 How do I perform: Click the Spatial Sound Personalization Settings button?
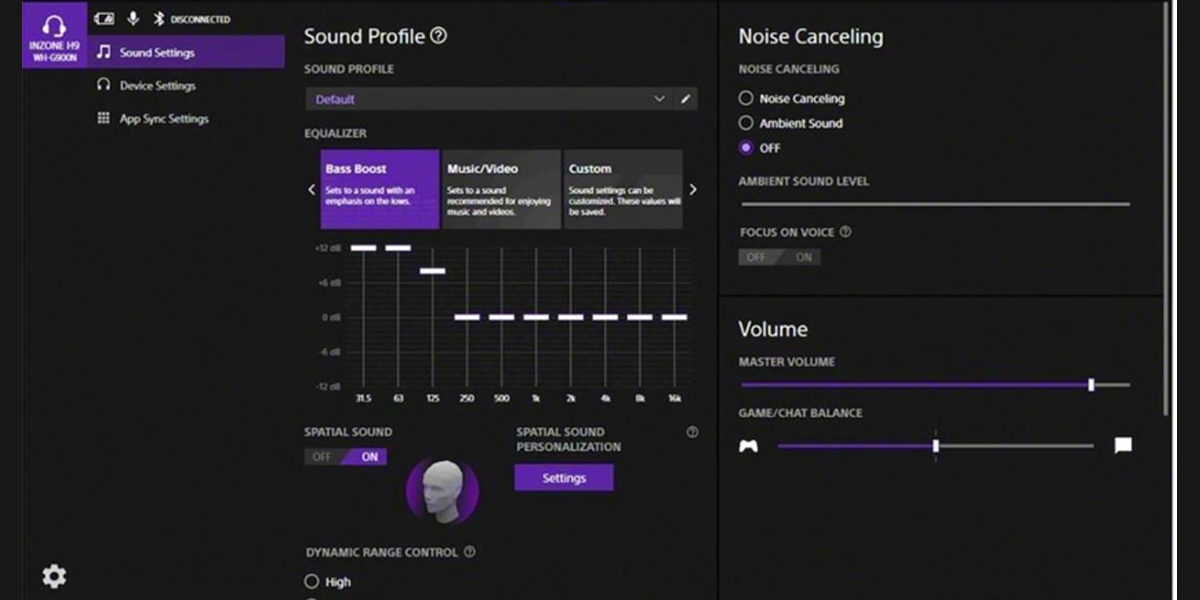(564, 478)
